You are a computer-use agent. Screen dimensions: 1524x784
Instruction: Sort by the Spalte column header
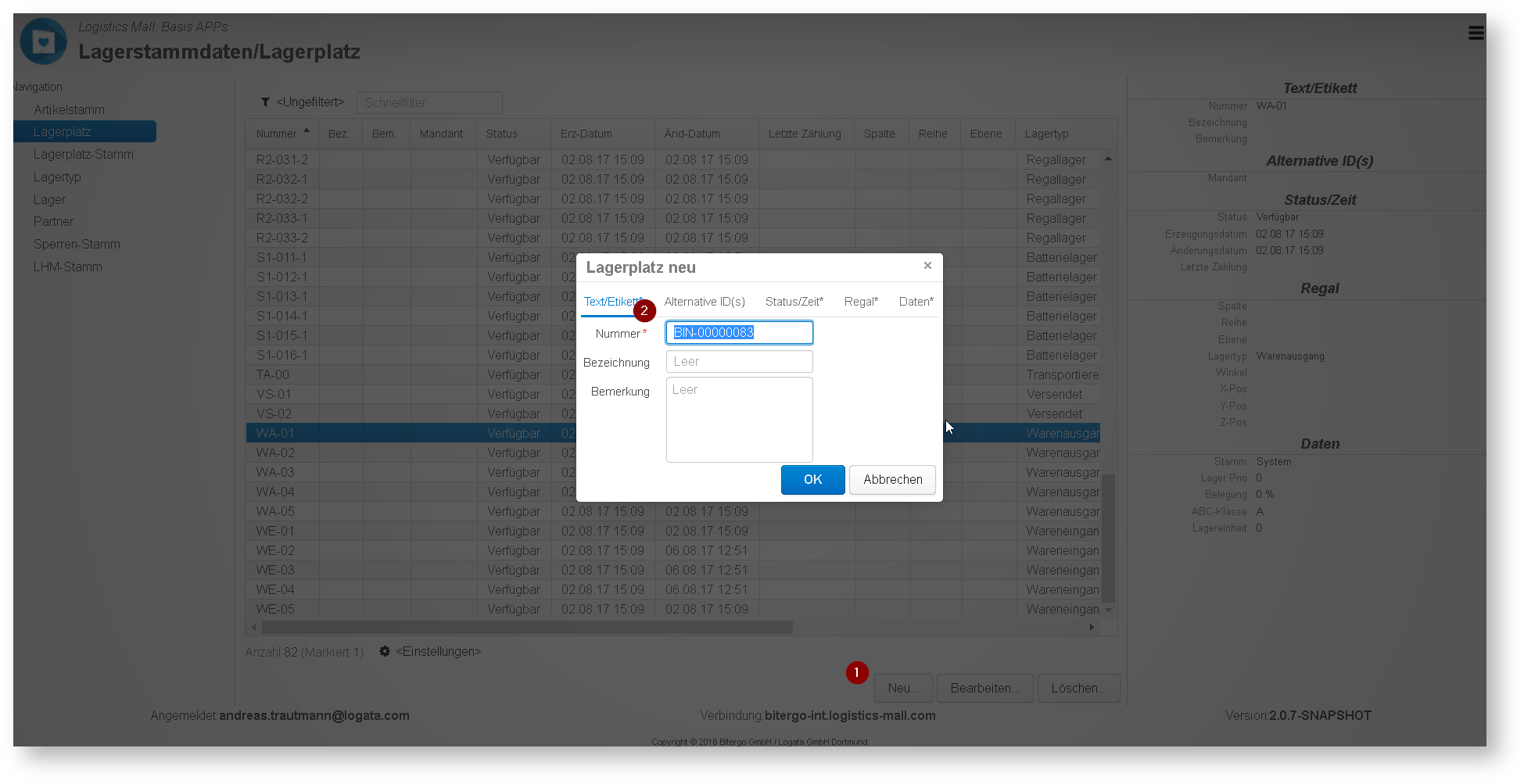(x=880, y=134)
